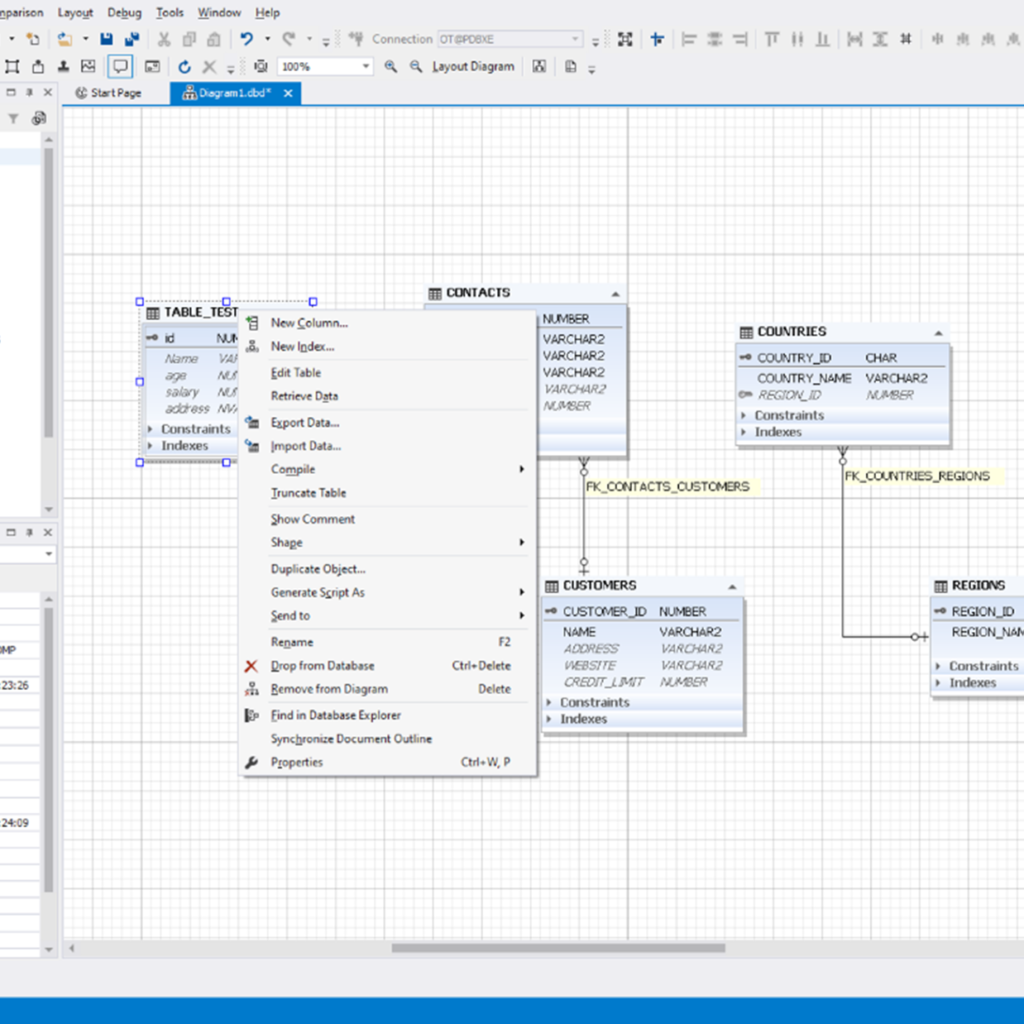Open the Tools menu
The image size is (1024, 1024).
(170, 12)
